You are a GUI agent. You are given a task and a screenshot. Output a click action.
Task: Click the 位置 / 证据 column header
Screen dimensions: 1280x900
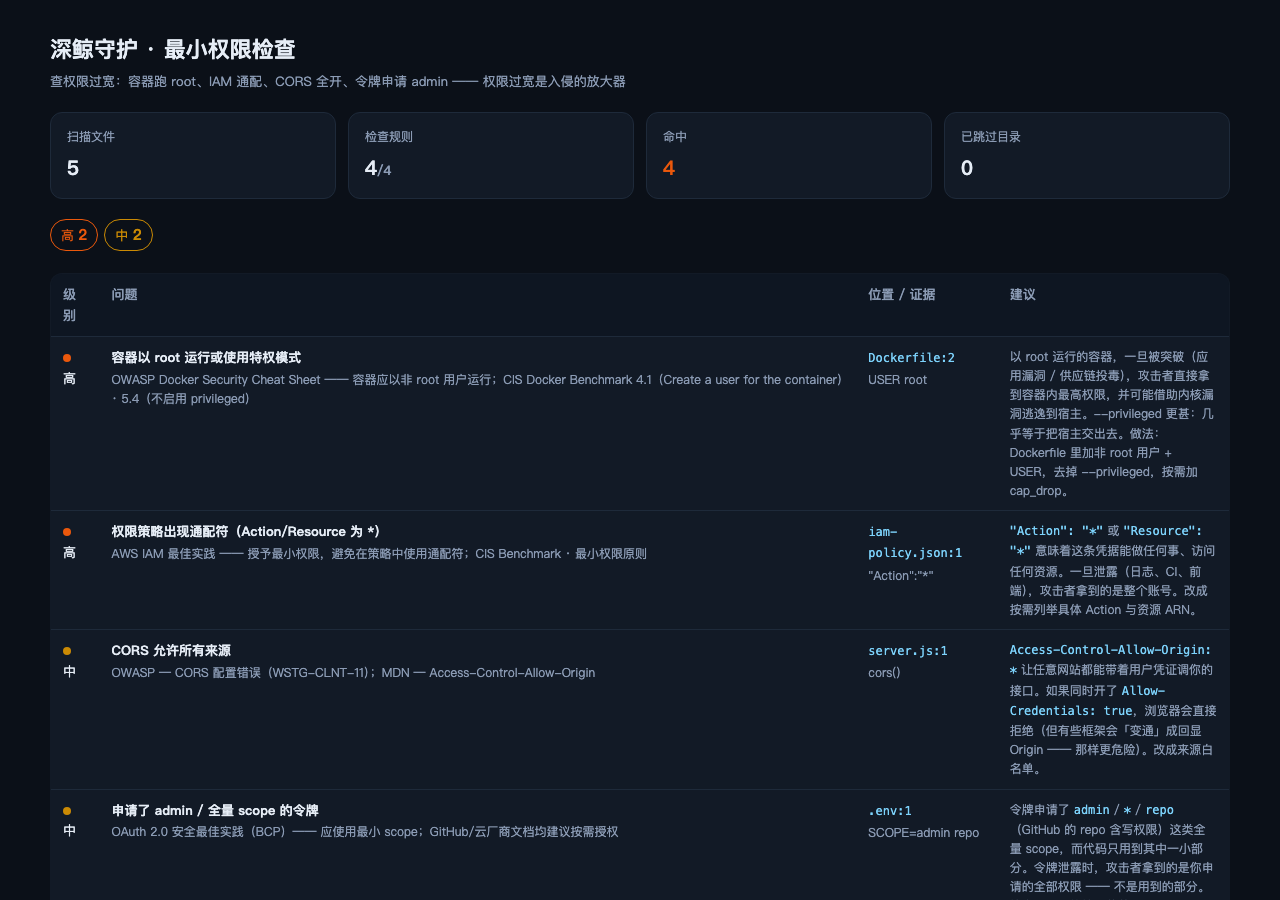[902, 295]
